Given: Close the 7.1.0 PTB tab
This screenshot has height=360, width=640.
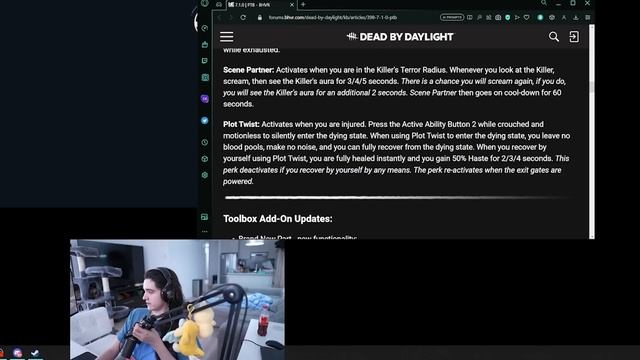Looking at the screenshot, I should (292, 4).
